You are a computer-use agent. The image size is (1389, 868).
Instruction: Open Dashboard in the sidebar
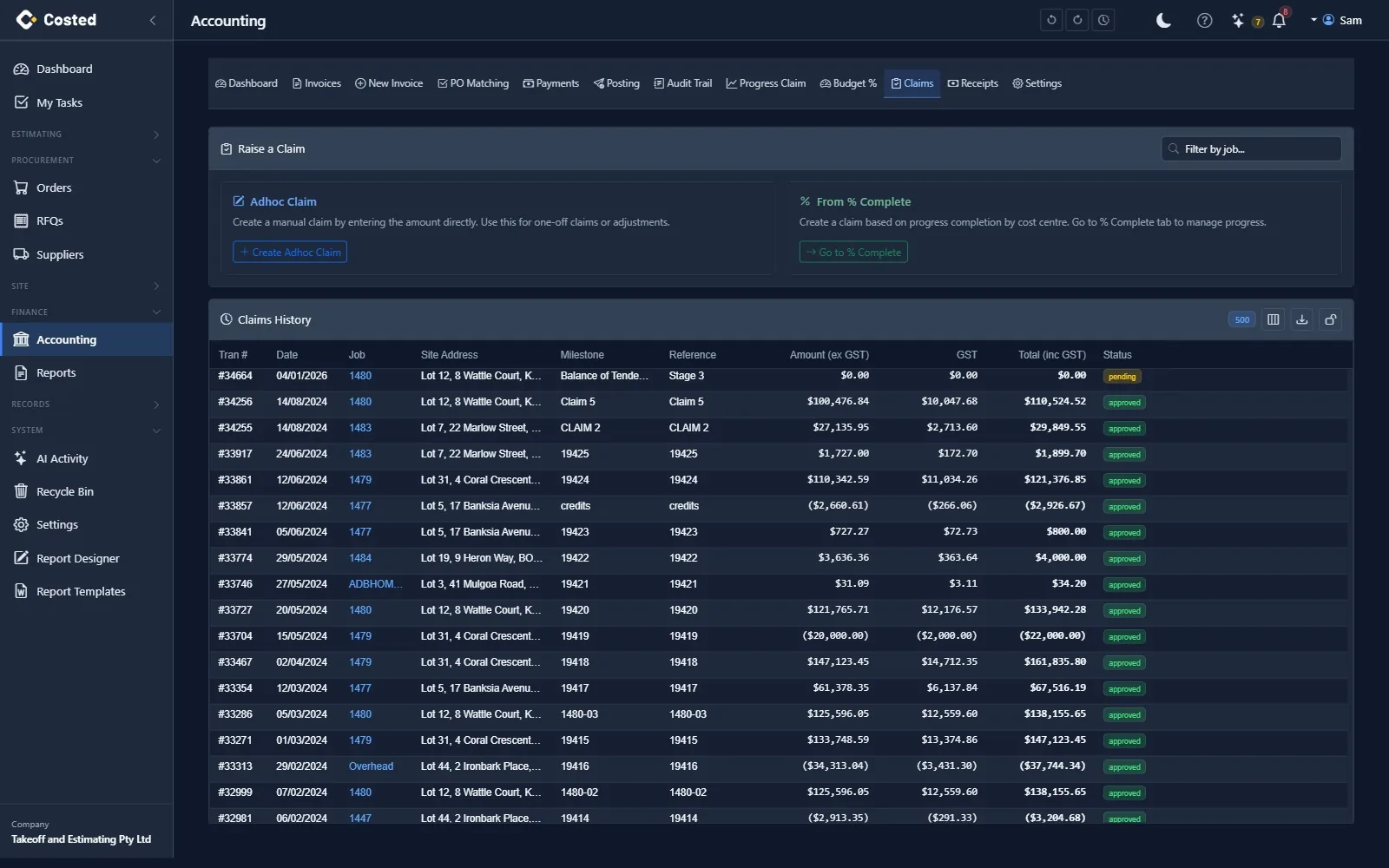coord(86,69)
